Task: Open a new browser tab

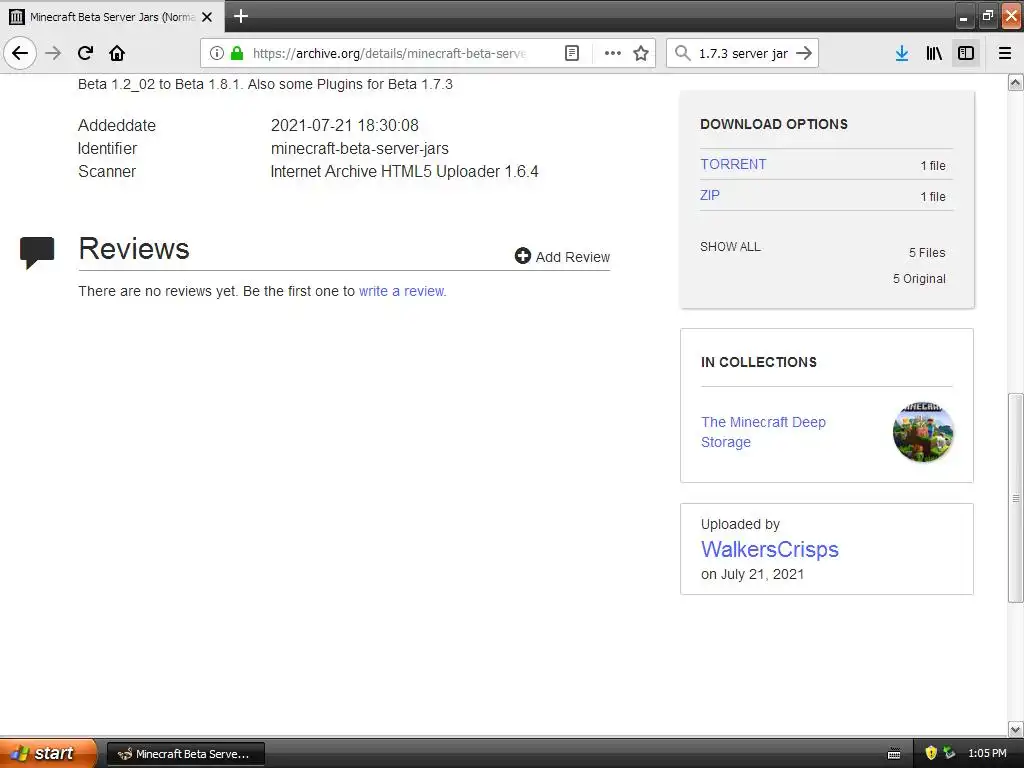Action: [x=241, y=16]
